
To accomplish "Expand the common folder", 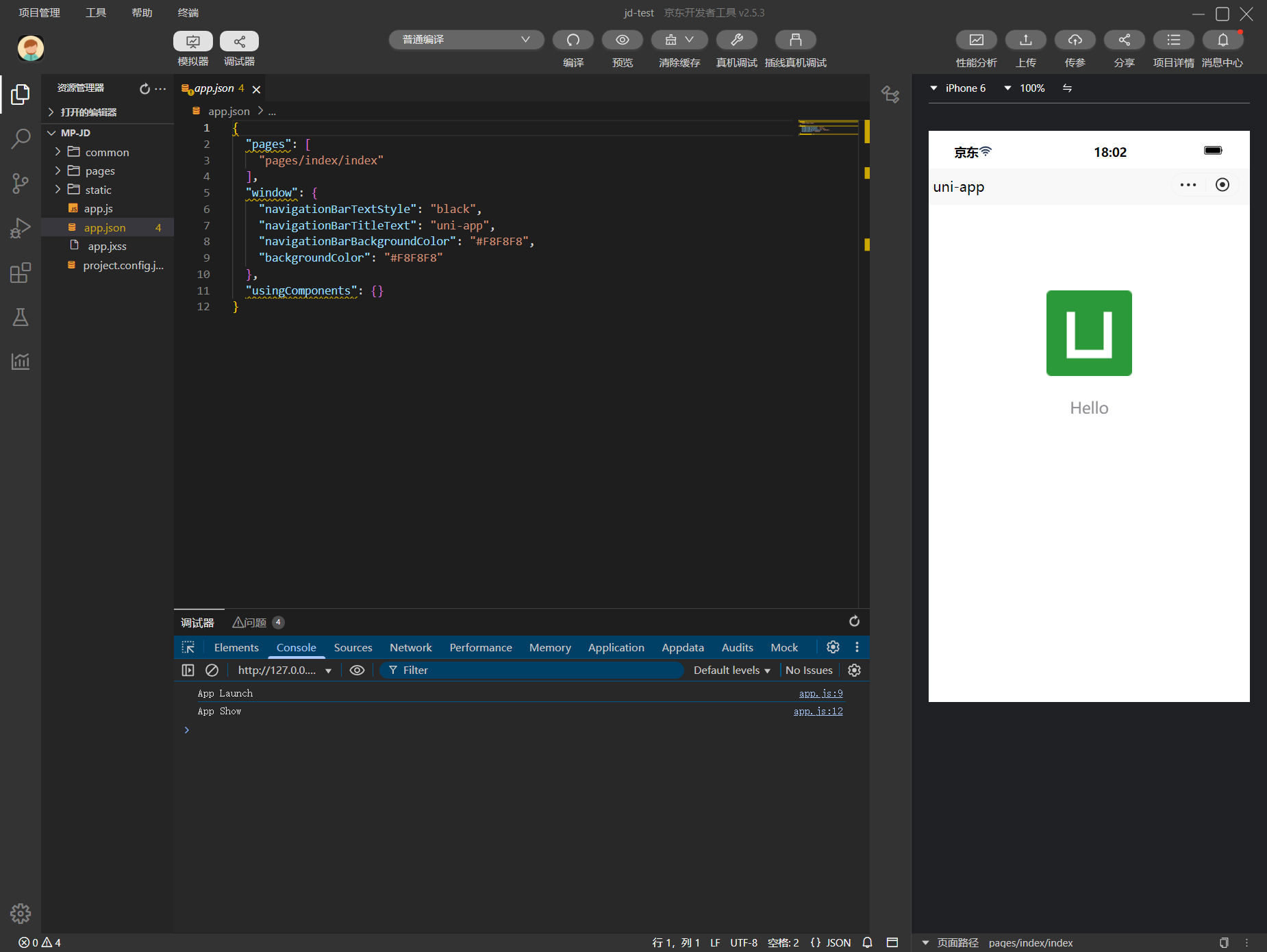I will [x=107, y=152].
